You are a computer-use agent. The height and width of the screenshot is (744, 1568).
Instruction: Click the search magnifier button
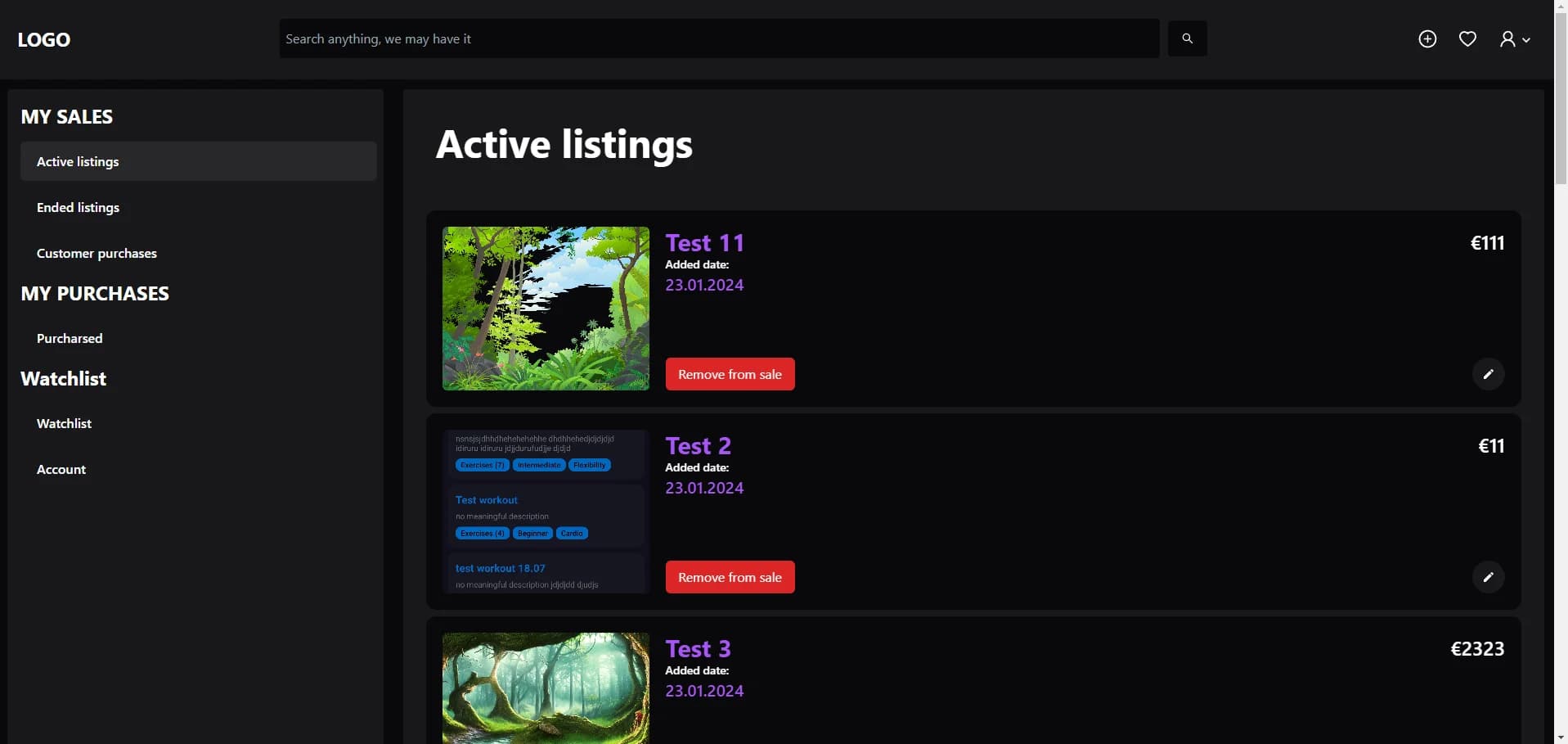pyautogui.click(x=1187, y=38)
